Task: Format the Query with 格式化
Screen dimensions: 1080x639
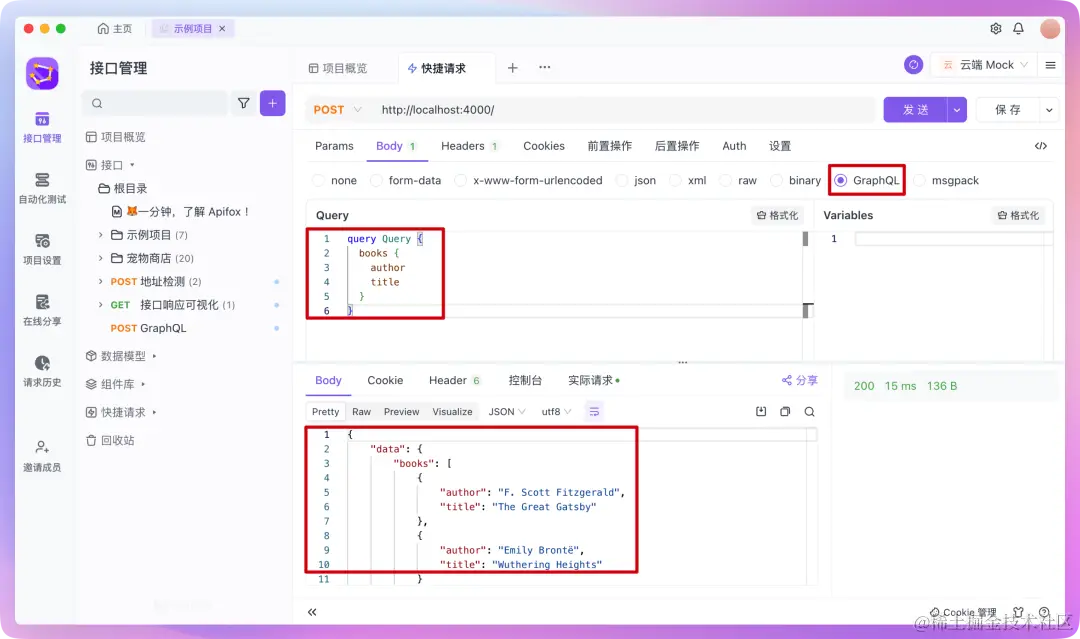Action: pyautogui.click(x=777, y=216)
